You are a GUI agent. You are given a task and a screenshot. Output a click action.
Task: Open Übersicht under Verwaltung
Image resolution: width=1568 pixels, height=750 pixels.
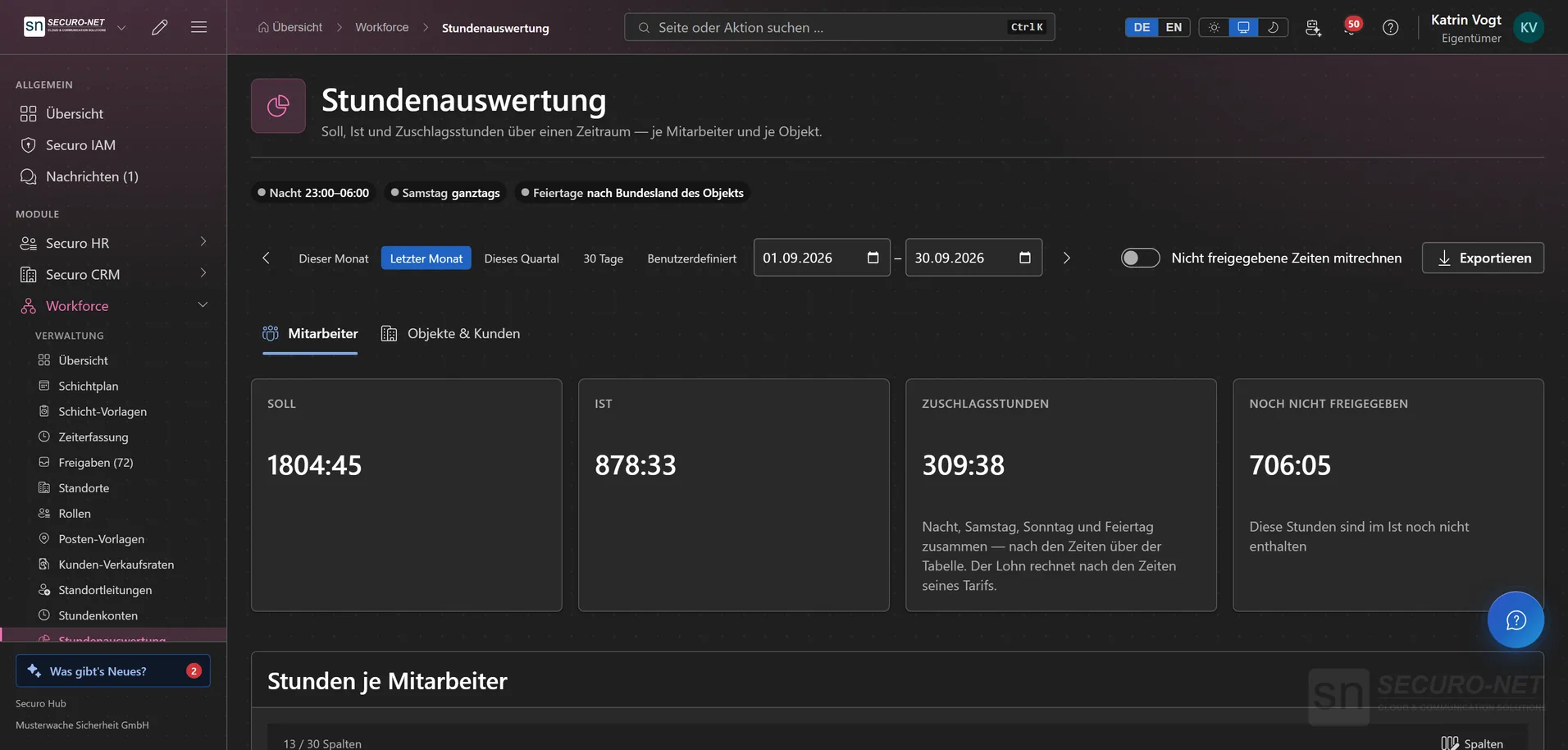tap(121, 360)
